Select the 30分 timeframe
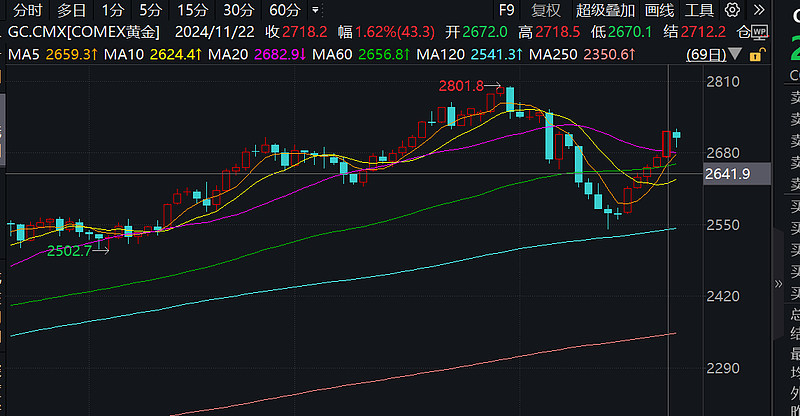Screen dimensions: 800x416 [x=239, y=10]
